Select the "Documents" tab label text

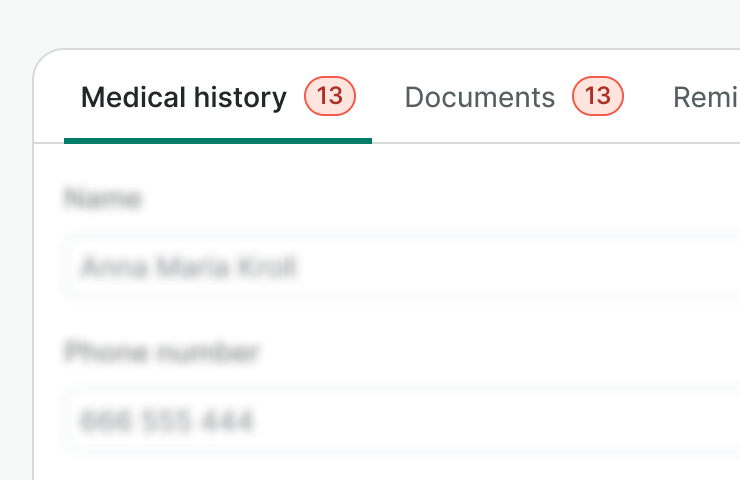click(x=479, y=97)
